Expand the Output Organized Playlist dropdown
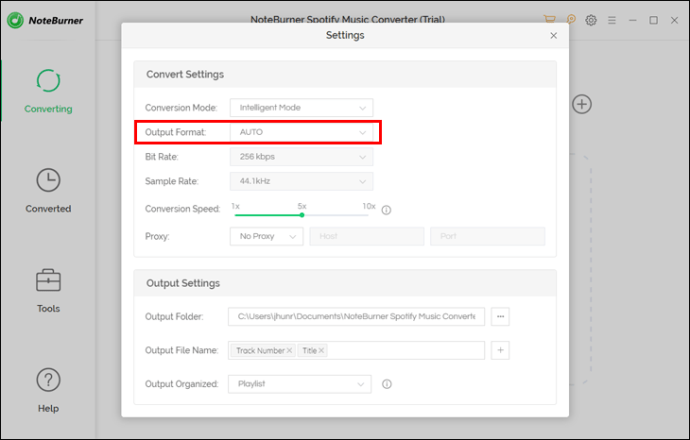Image resolution: width=690 pixels, height=440 pixels. pyautogui.click(x=300, y=384)
